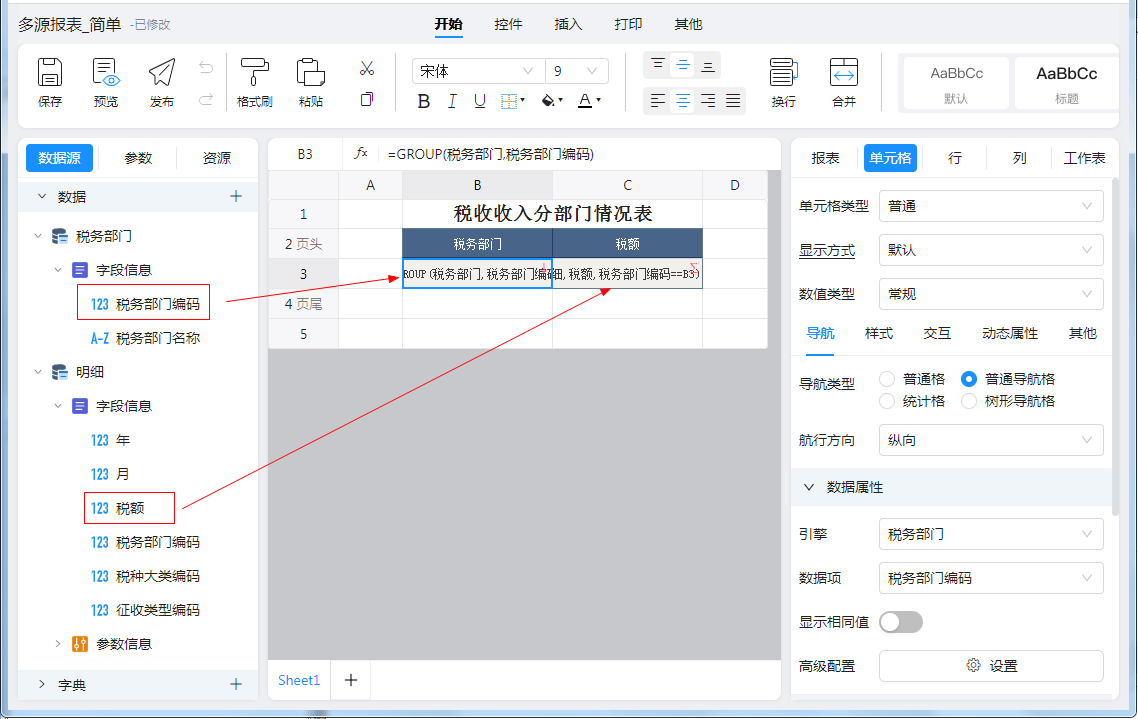Select the 格式刷 format painter tool
This screenshot has height=719, width=1138.
pos(255,74)
